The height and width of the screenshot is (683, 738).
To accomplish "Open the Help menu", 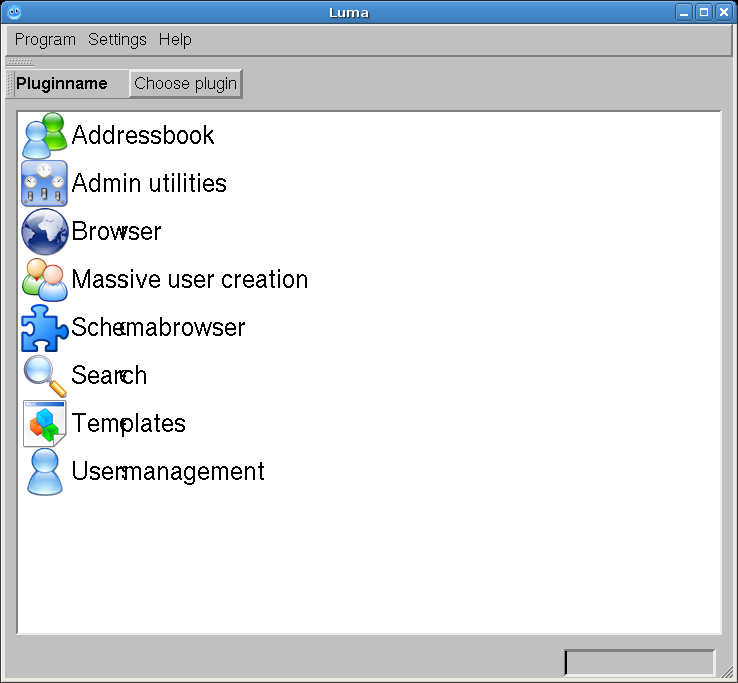I will pyautogui.click(x=175, y=40).
